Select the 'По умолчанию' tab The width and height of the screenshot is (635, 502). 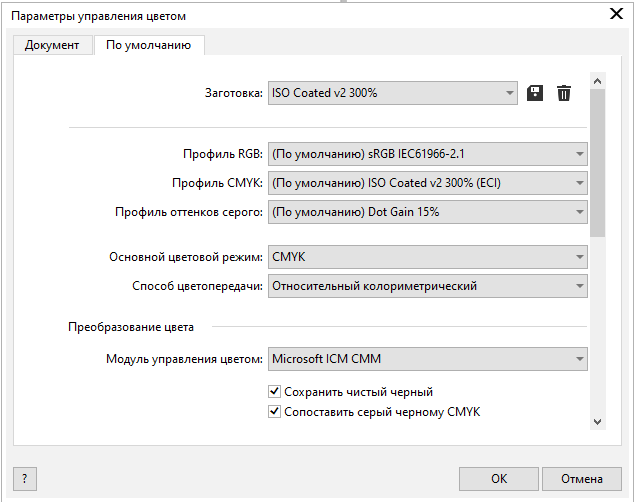[x=148, y=45]
